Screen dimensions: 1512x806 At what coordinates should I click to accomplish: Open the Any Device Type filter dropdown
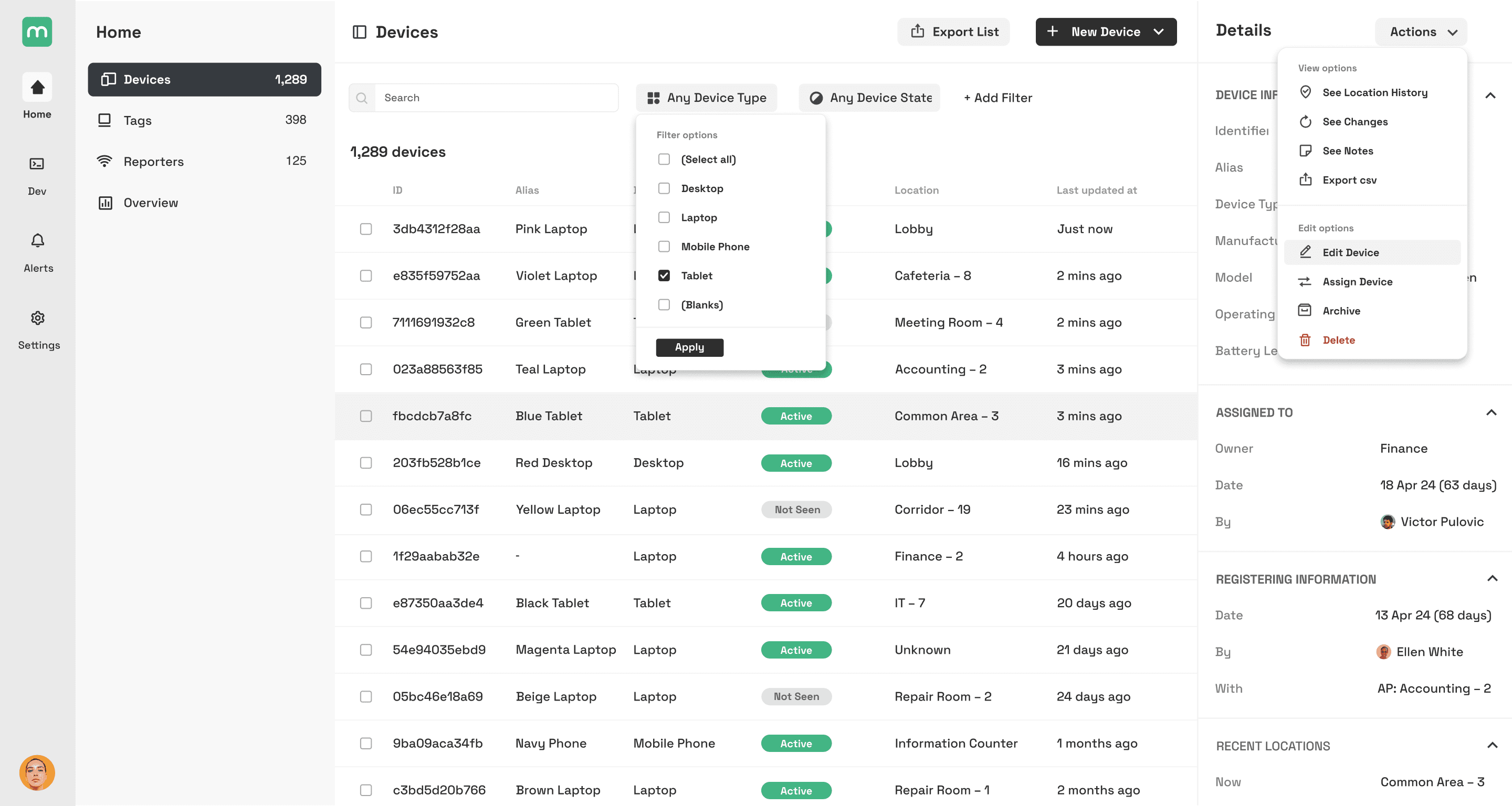point(706,98)
